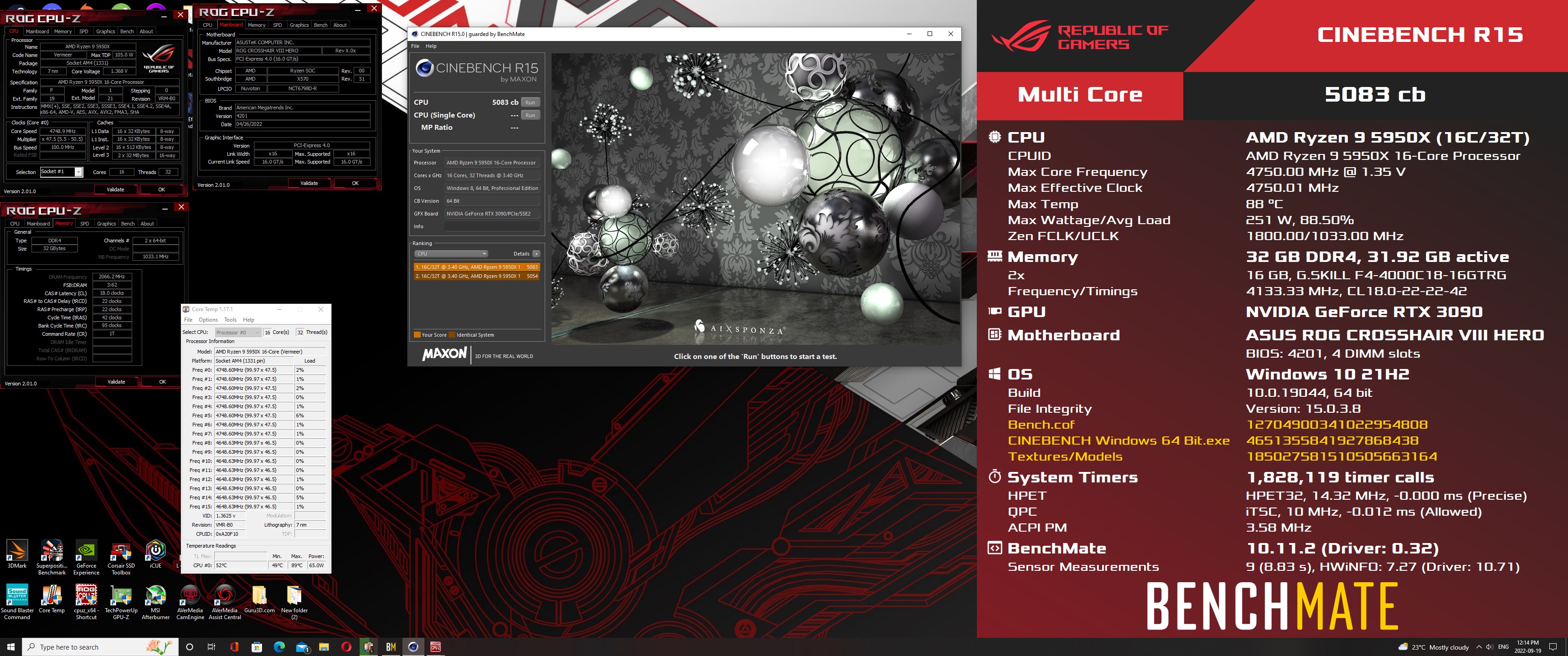Open TechPowerUp GPU-Z desktop shortcut

[121, 602]
